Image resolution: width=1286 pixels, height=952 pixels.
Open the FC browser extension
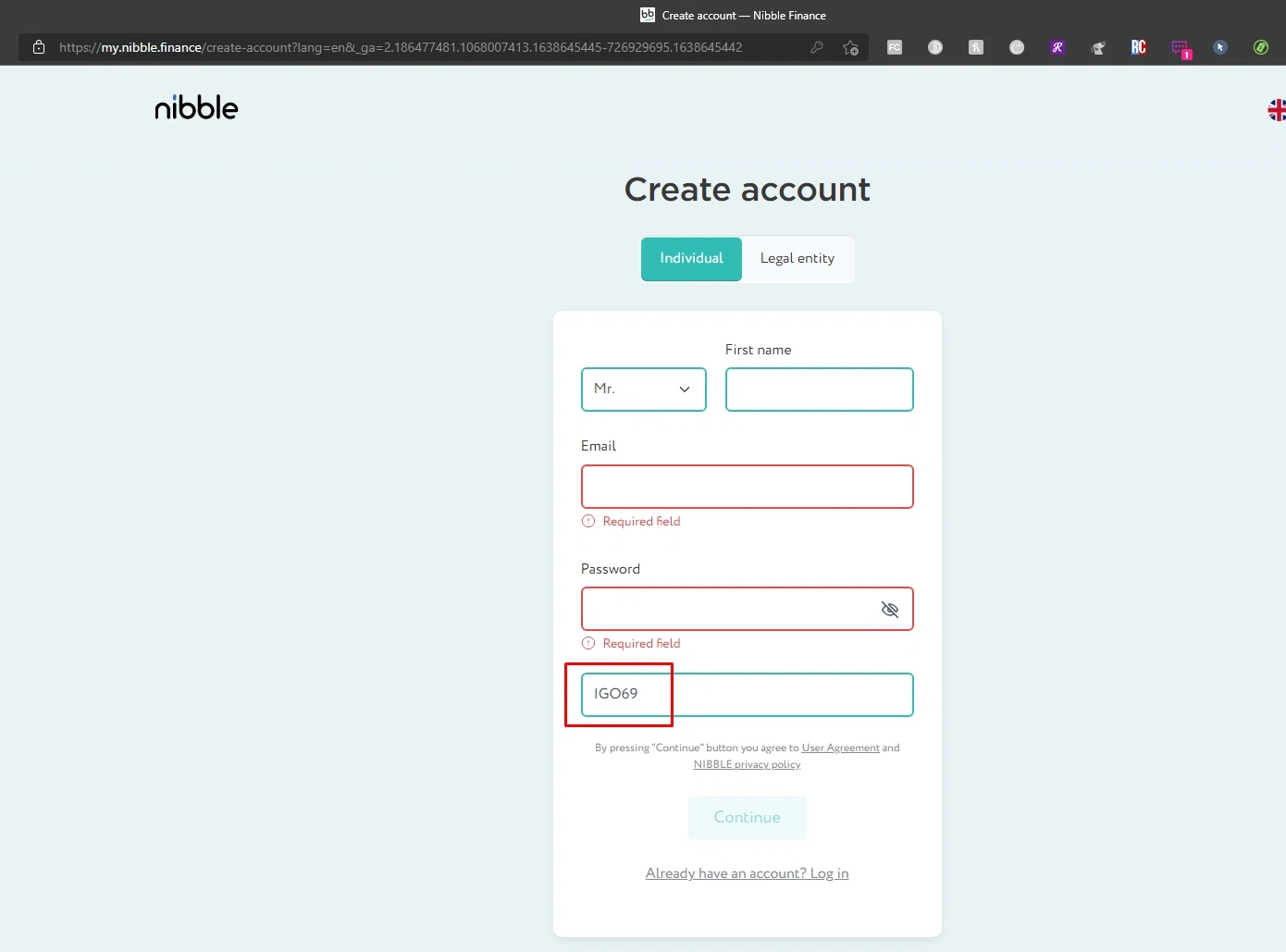tap(895, 47)
